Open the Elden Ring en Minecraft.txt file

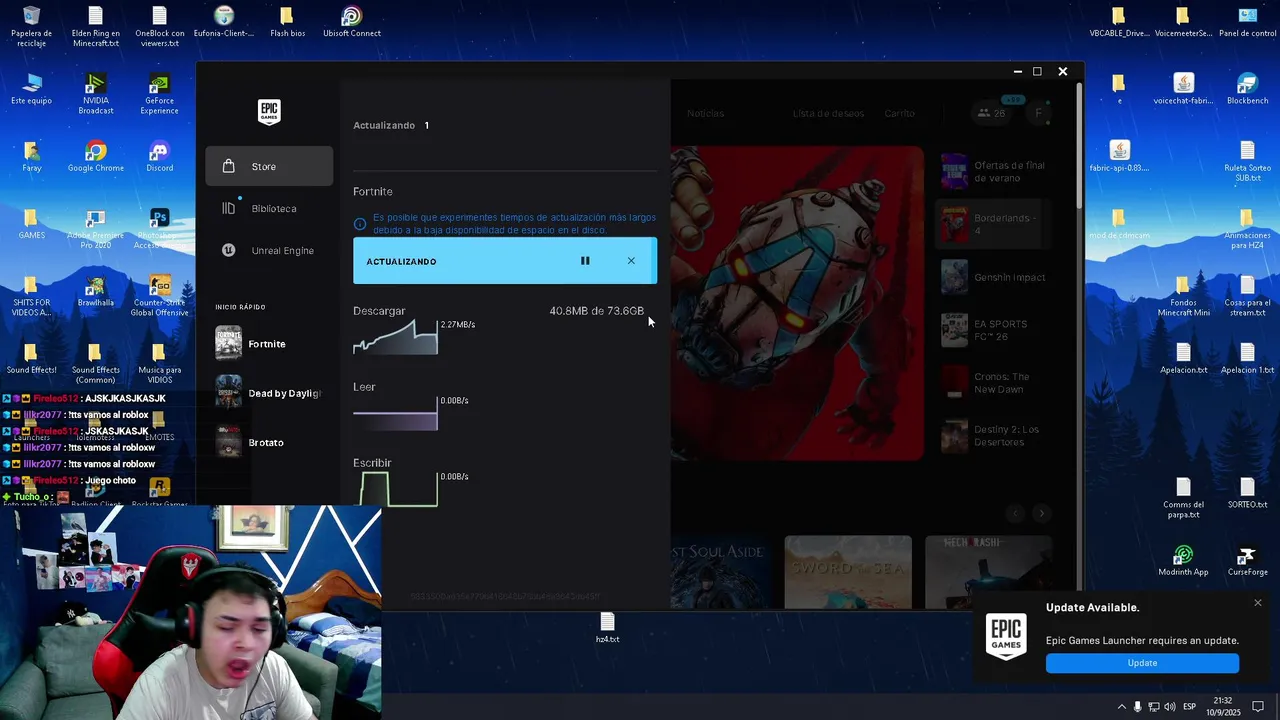pyautogui.click(x=96, y=27)
